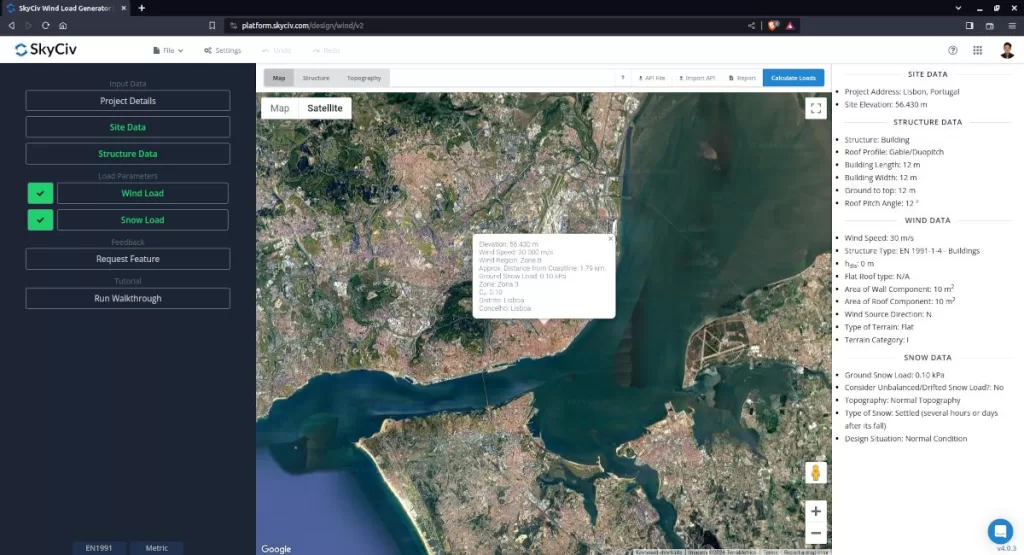Toggle the browser sidebar panel

coord(969,25)
